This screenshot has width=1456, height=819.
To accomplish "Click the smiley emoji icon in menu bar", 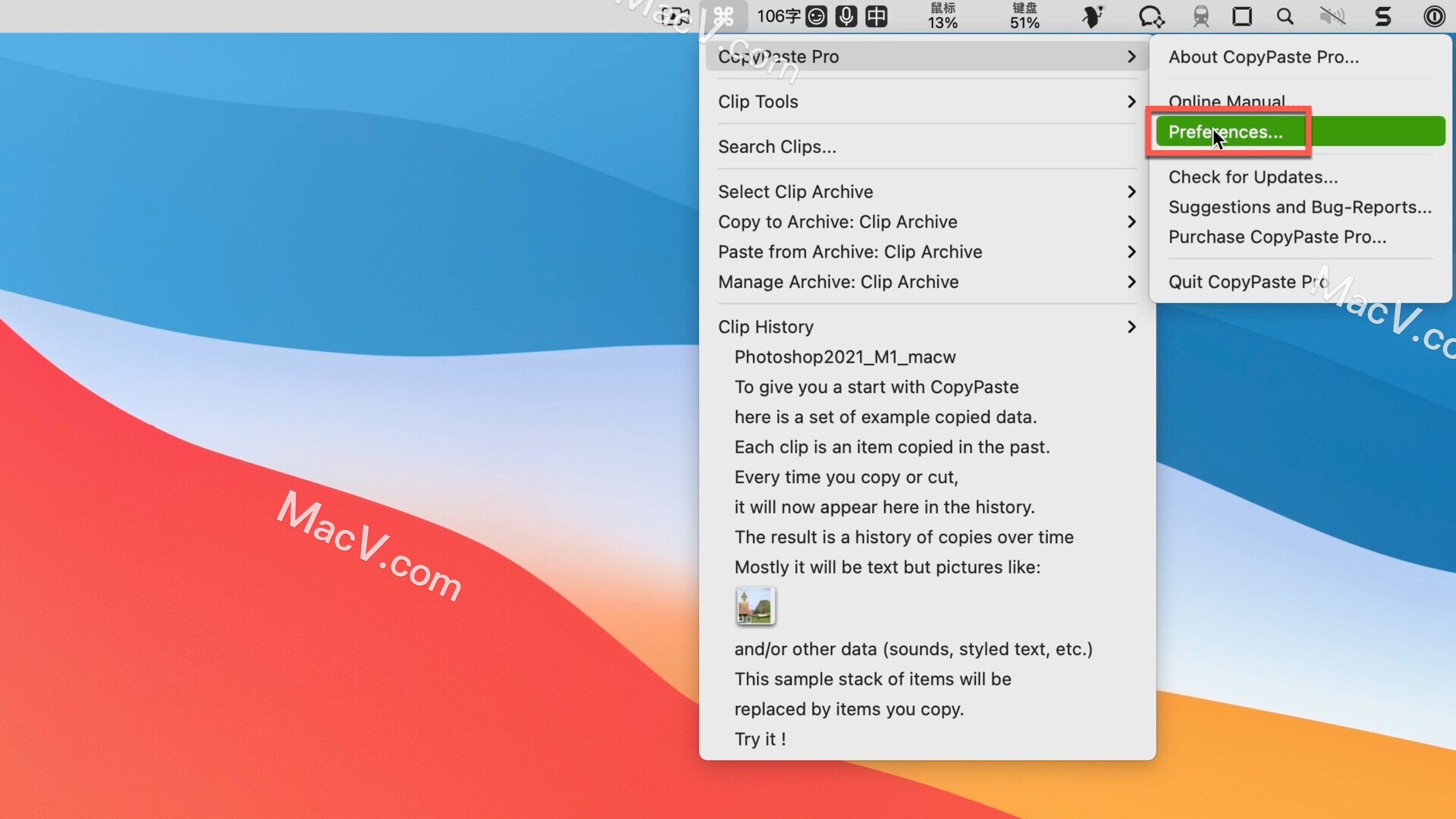I will click(816, 16).
